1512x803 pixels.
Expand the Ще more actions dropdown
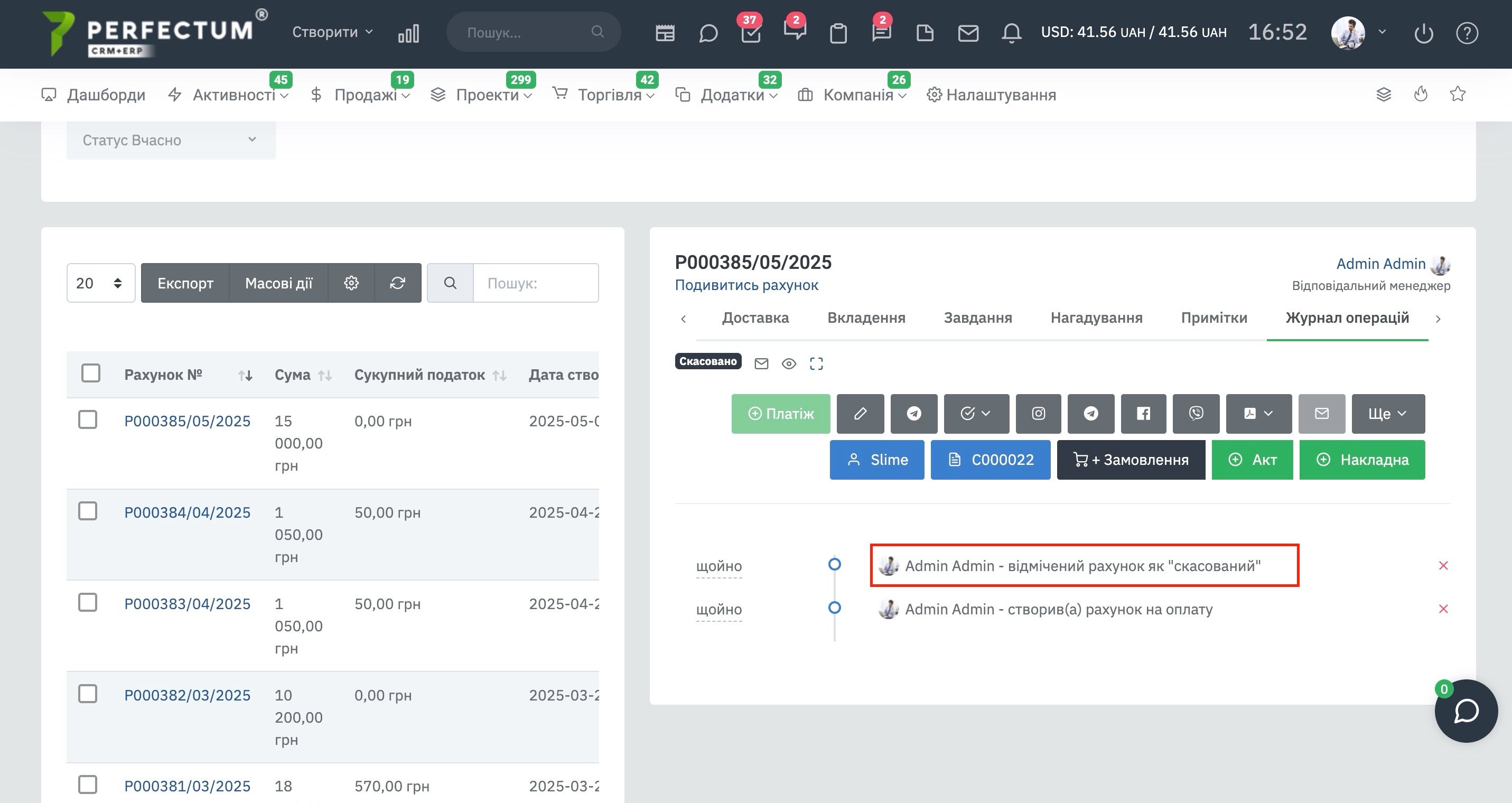pyautogui.click(x=1388, y=414)
